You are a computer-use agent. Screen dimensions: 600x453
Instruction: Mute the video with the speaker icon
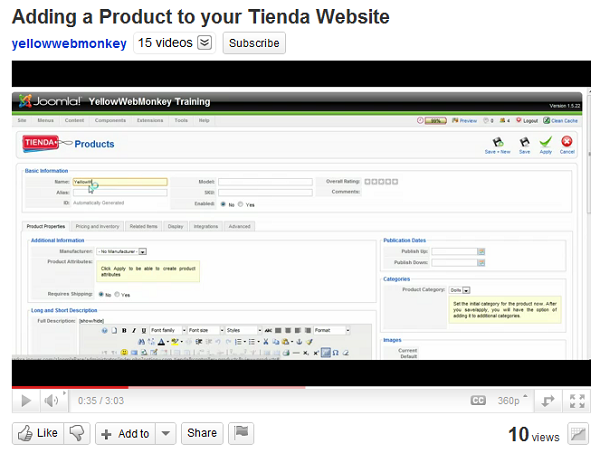(x=51, y=401)
